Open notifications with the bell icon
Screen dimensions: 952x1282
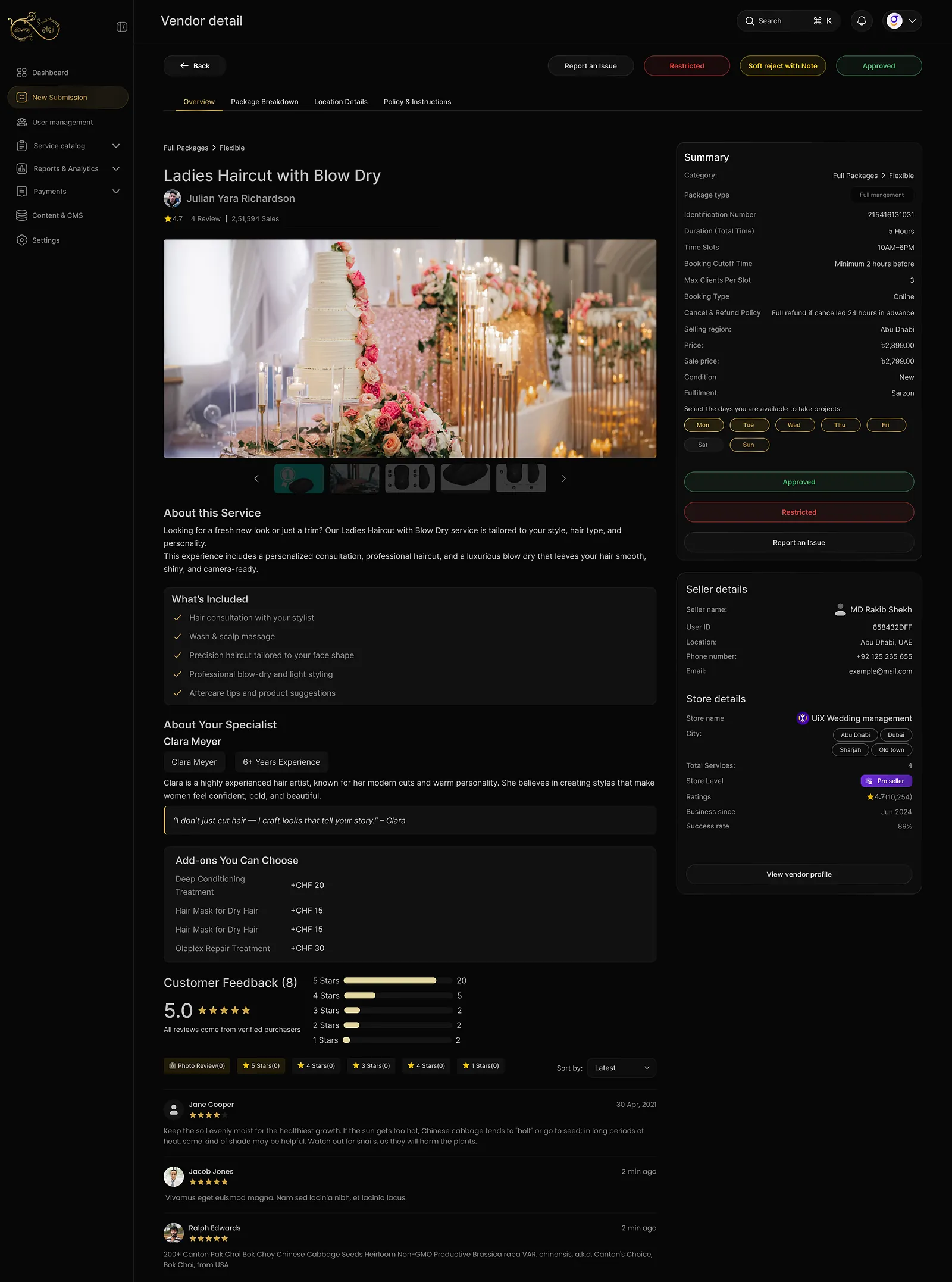tap(862, 21)
